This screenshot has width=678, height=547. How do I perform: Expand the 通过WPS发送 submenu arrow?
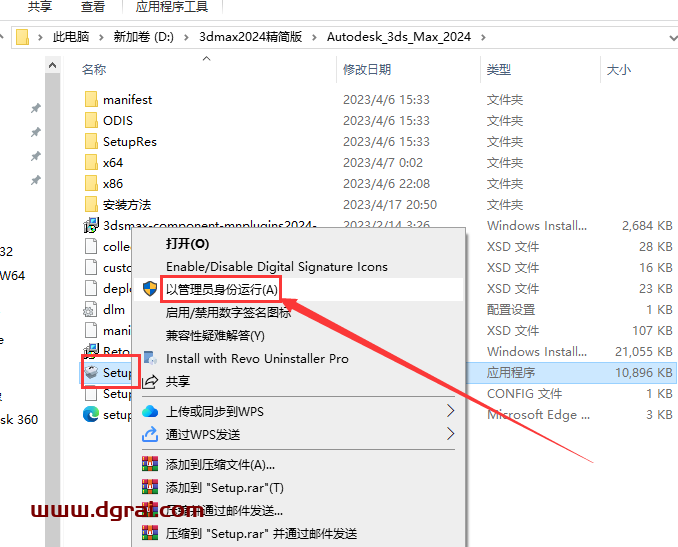(x=450, y=434)
